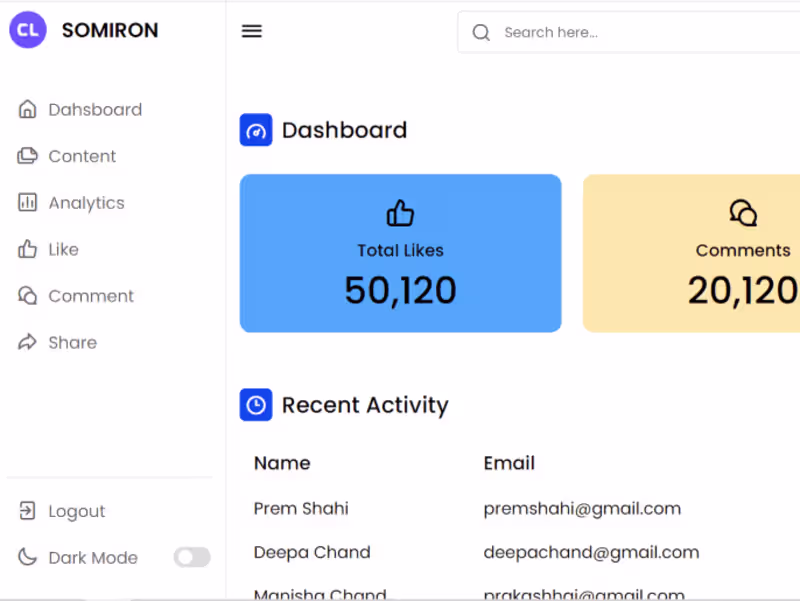Open Content in the sidebar
Image resolution: width=800 pixels, height=601 pixels.
[x=82, y=156]
